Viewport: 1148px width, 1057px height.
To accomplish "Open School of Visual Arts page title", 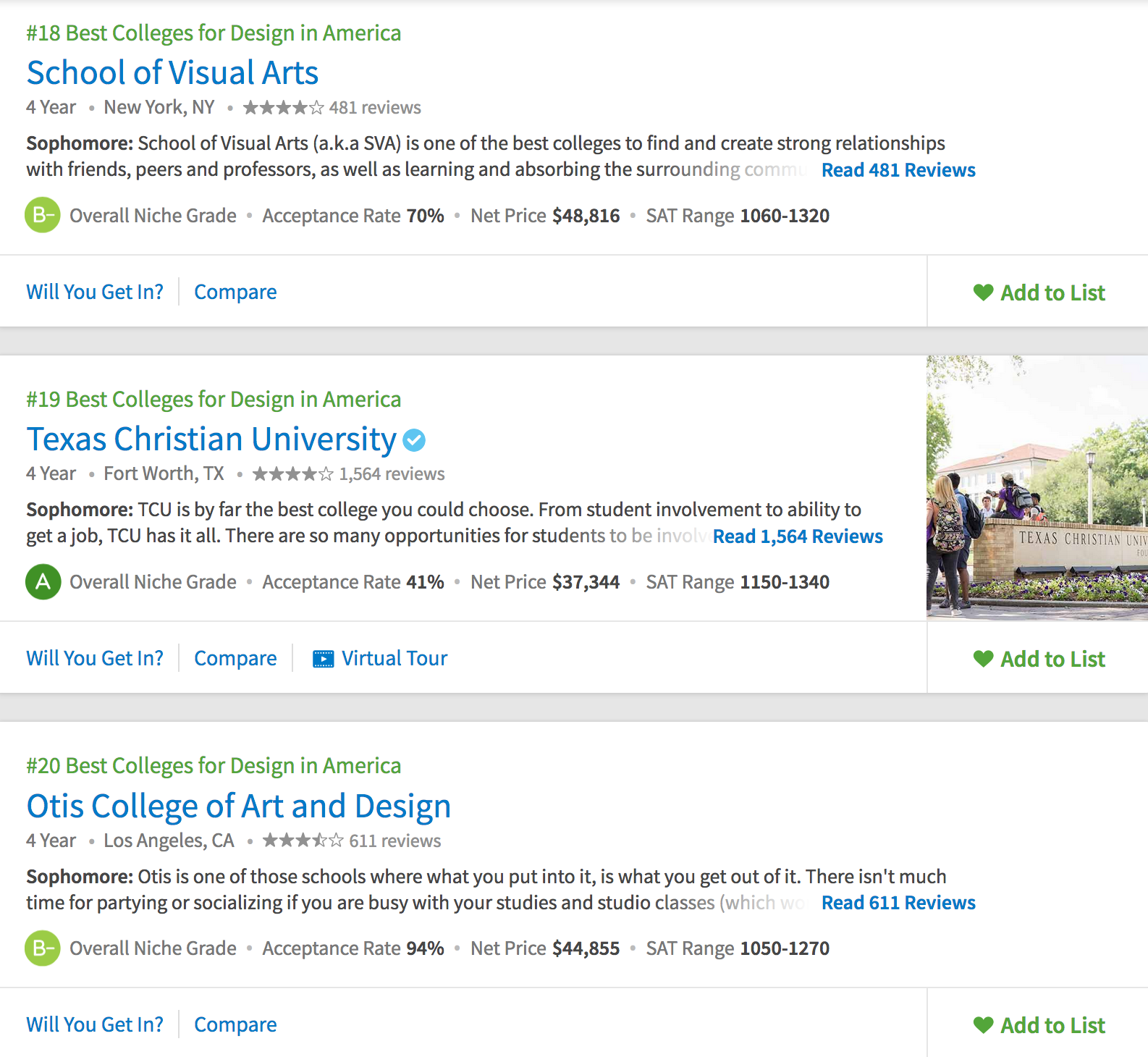I will (x=172, y=72).
